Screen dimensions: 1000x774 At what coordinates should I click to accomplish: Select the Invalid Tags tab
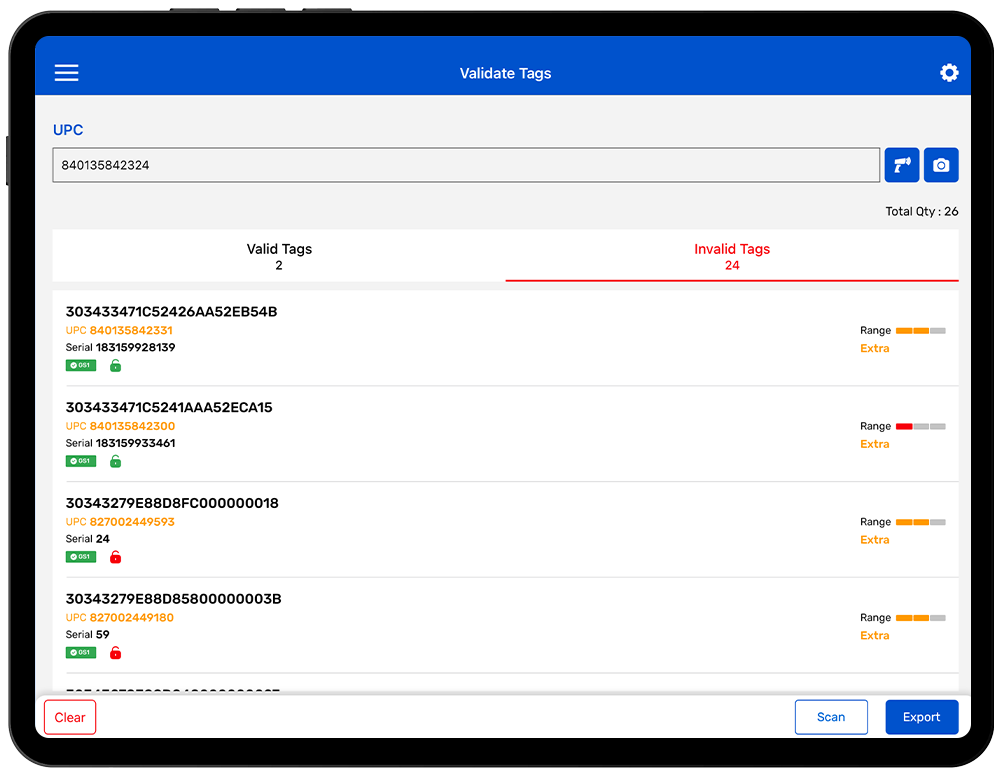coord(732,256)
